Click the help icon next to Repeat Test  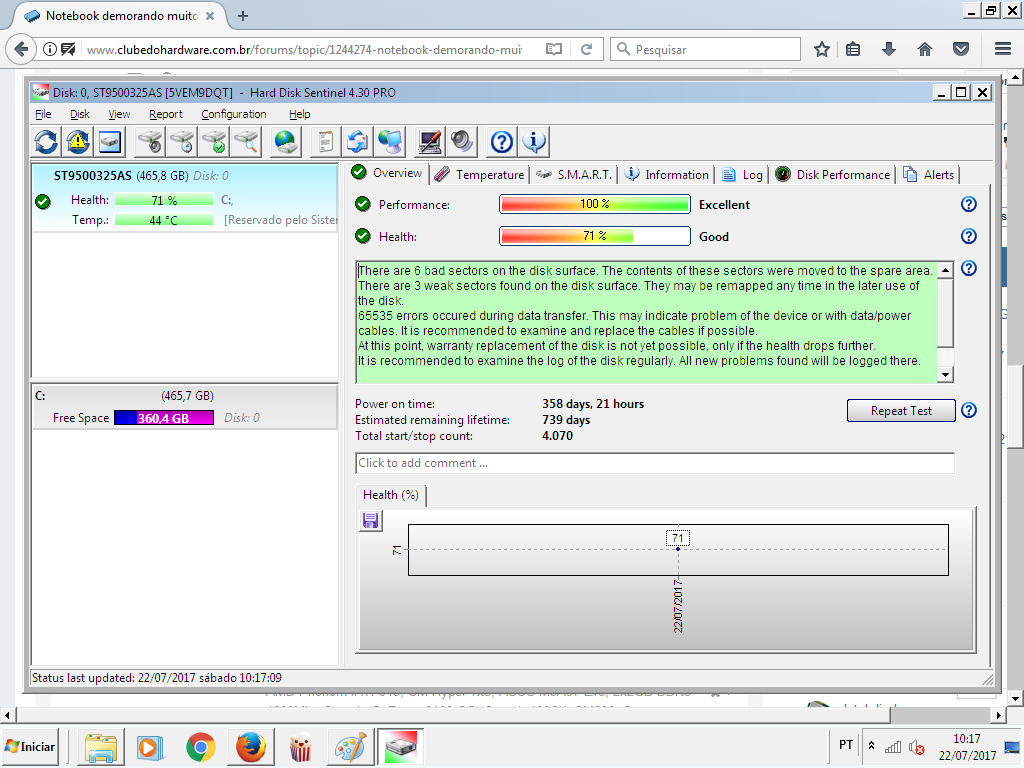tap(968, 410)
